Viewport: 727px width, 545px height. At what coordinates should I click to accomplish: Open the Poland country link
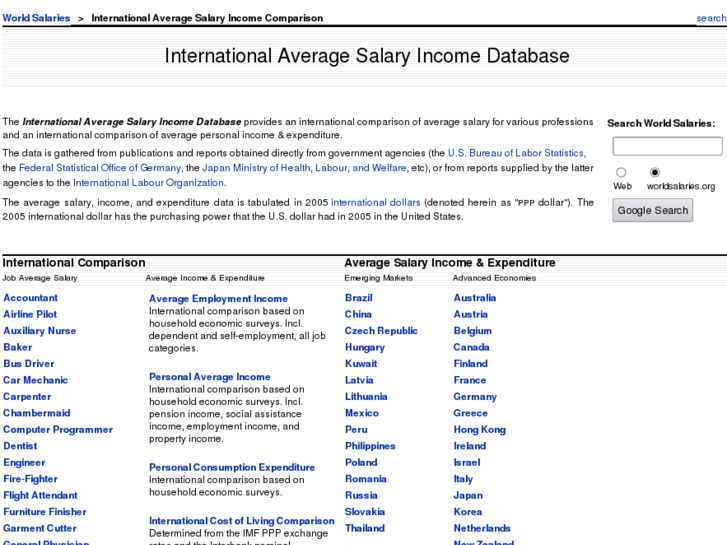pyautogui.click(x=361, y=463)
